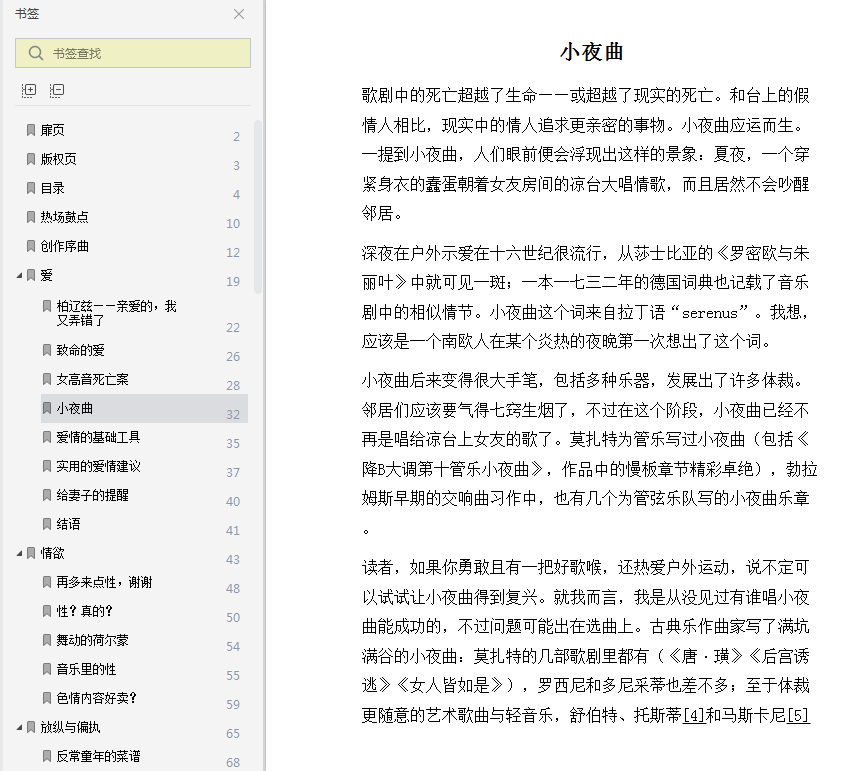The height and width of the screenshot is (771, 847).
Task: Collapse all bookmarks with the minus icon
Action: coord(57,90)
